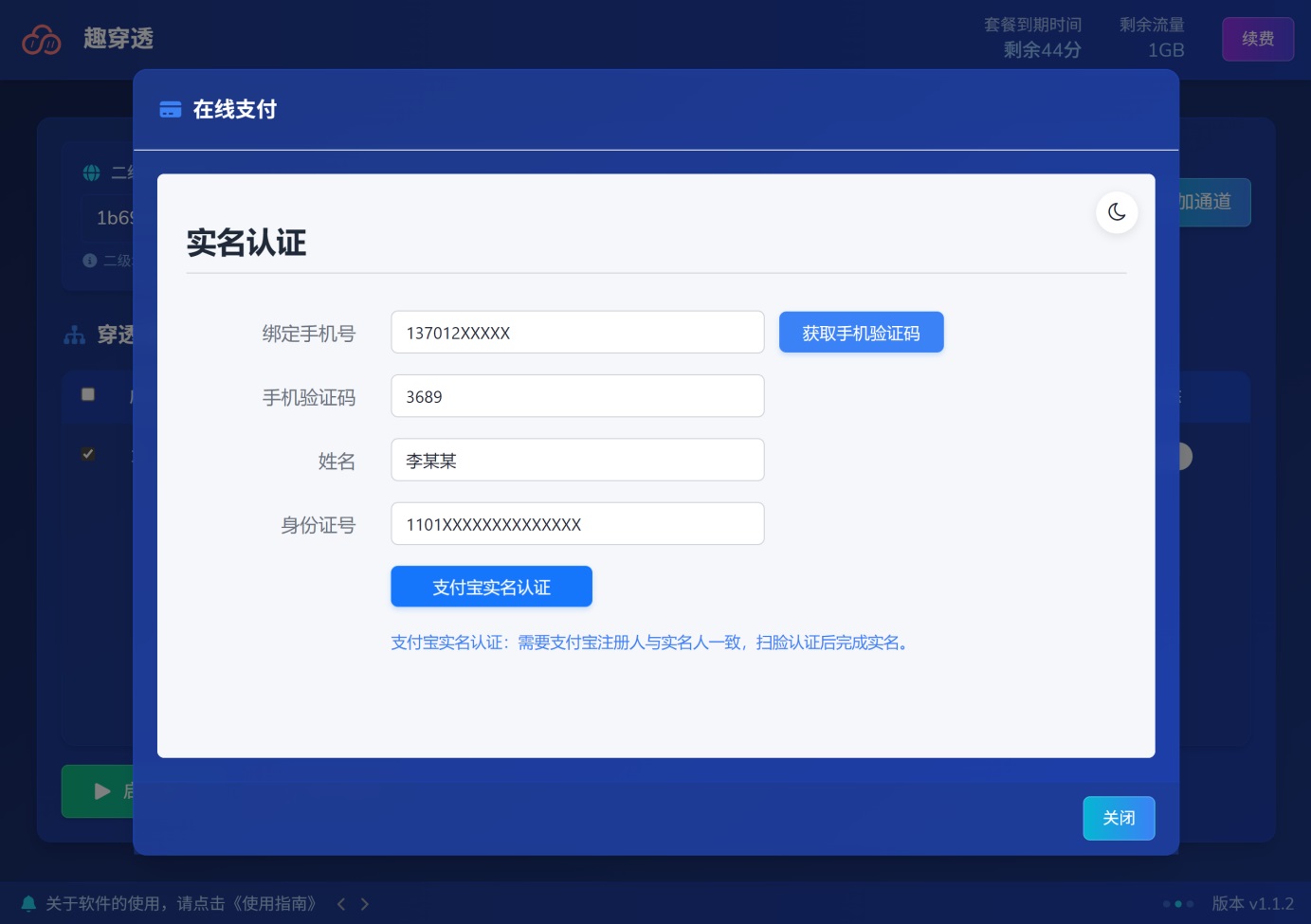Click the 身份证号 ID number input field

[577, 523]
